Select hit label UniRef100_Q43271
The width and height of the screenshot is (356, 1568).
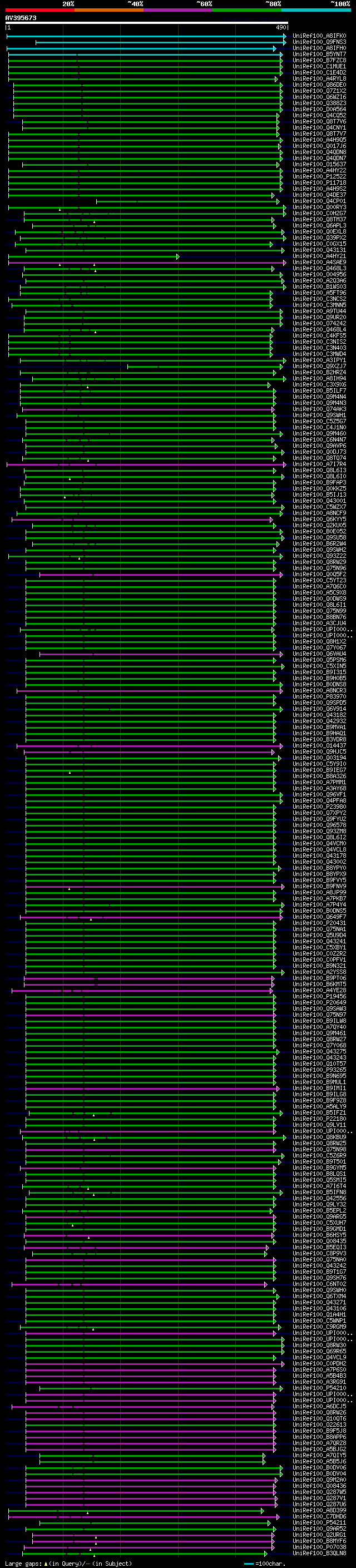tap(319, 1303)
